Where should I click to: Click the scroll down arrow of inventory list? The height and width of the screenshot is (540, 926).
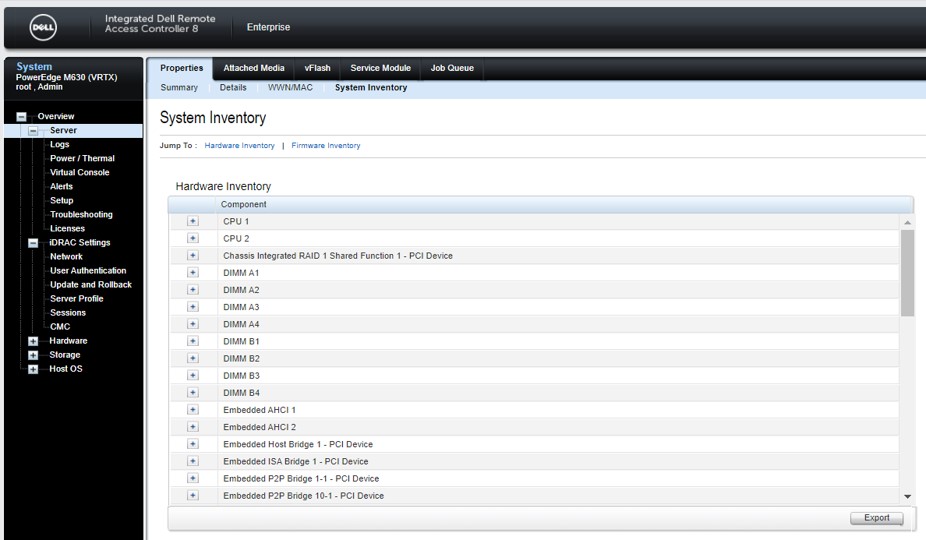pos(907,496)
